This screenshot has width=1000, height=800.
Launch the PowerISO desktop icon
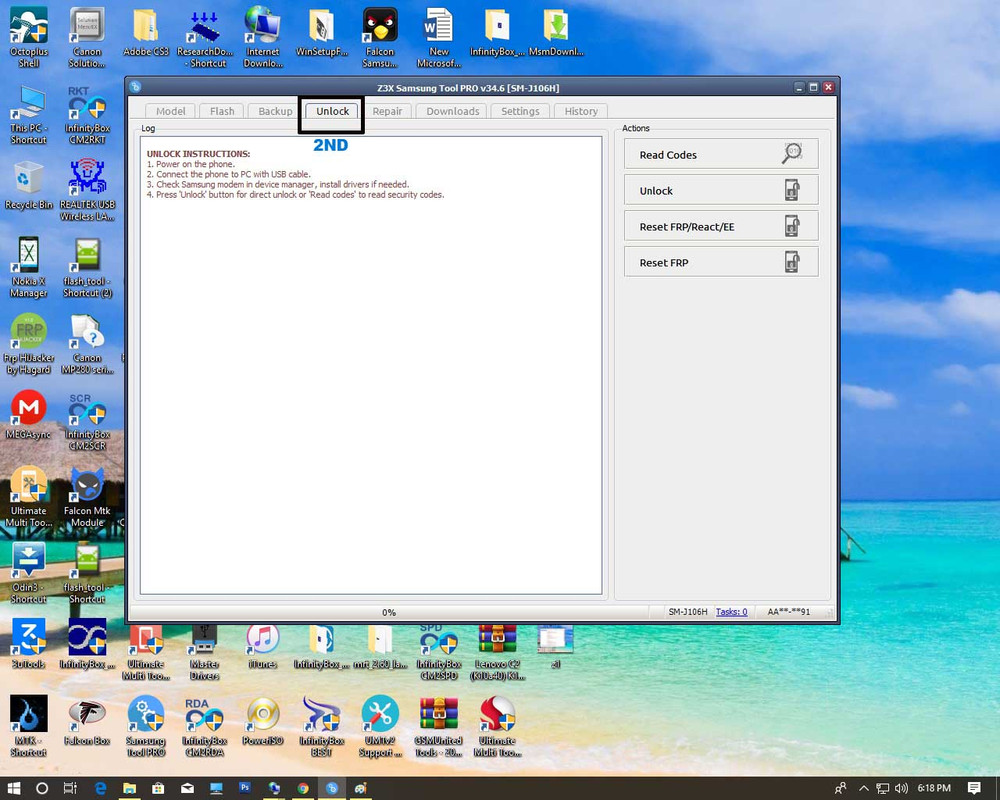(x=263, y=721)
